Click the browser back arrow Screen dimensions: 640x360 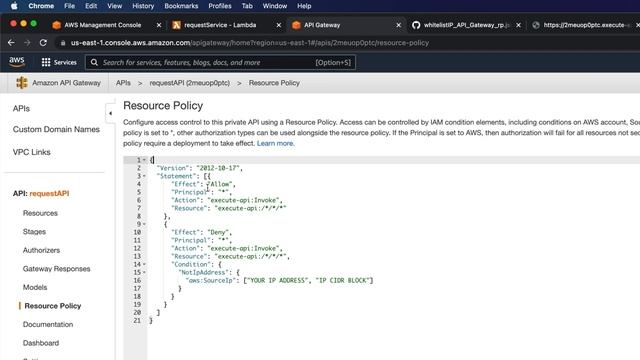point(11,43)
